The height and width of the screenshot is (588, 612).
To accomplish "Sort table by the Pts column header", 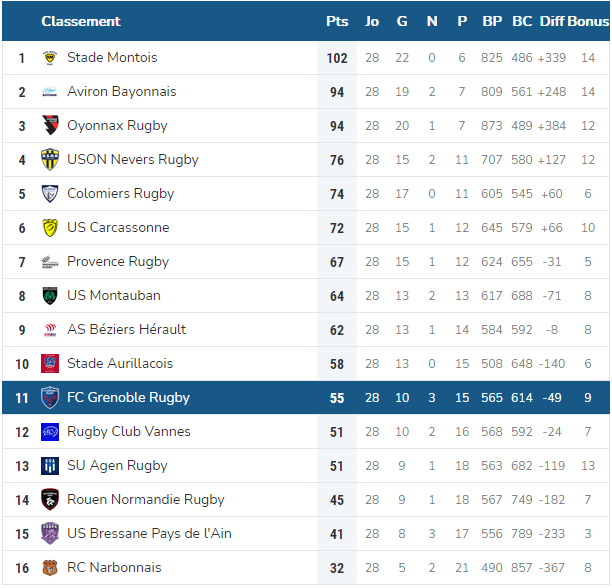I will pos(337,21).
